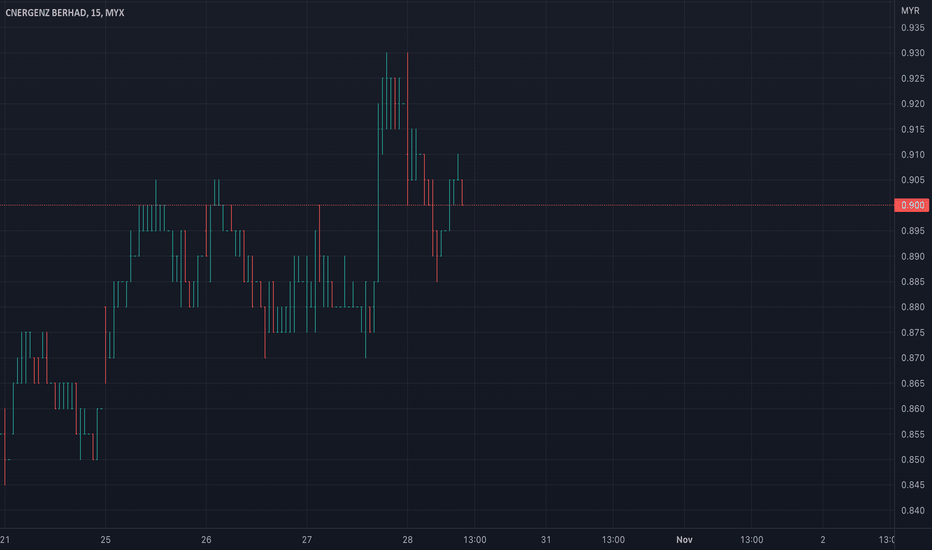Viewport: 932px width, 550px height.
Task: Click the 28 date label on time axis
Action: pyautogui.click(x=407, y=540)
